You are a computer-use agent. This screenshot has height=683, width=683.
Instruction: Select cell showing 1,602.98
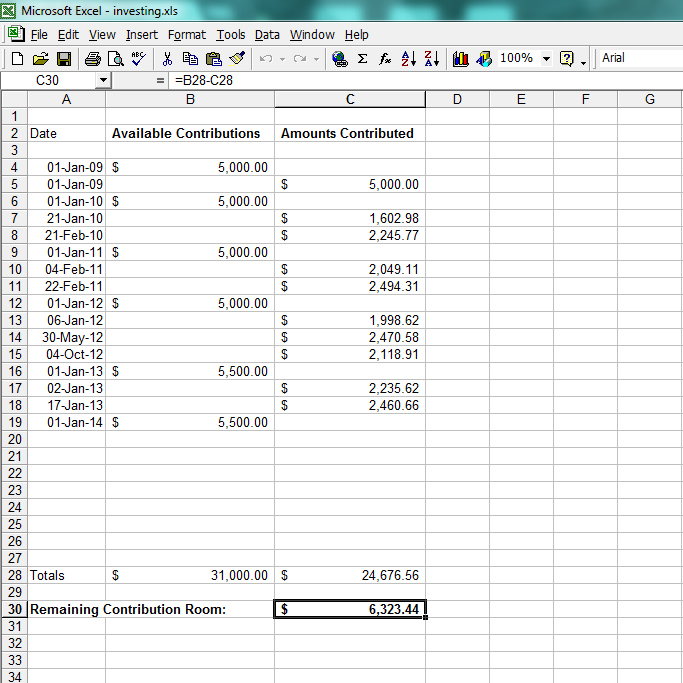click(x=350, y=218)
